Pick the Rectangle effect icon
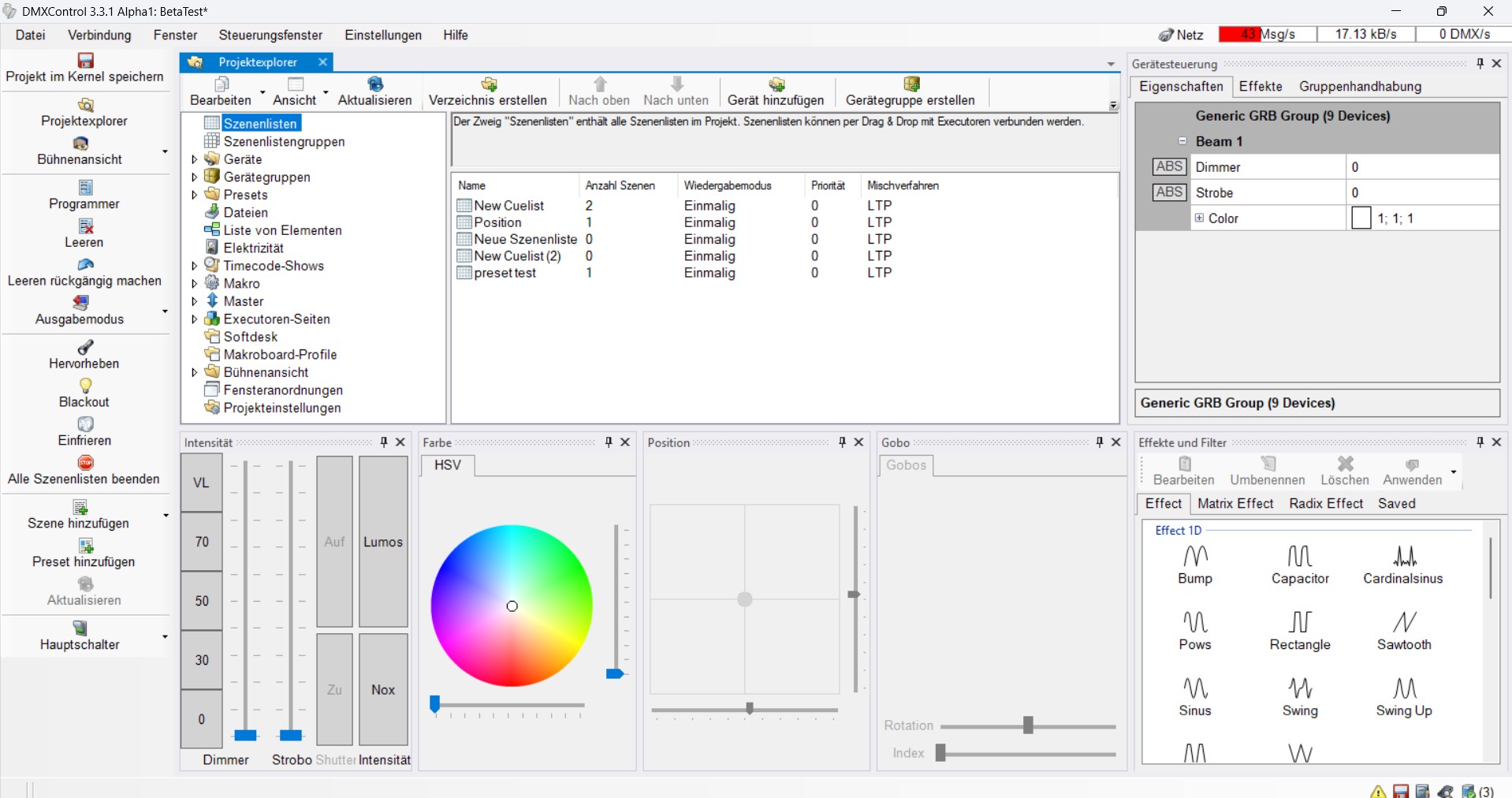This screenshot has height=798, width=1512. point(1299,622)
